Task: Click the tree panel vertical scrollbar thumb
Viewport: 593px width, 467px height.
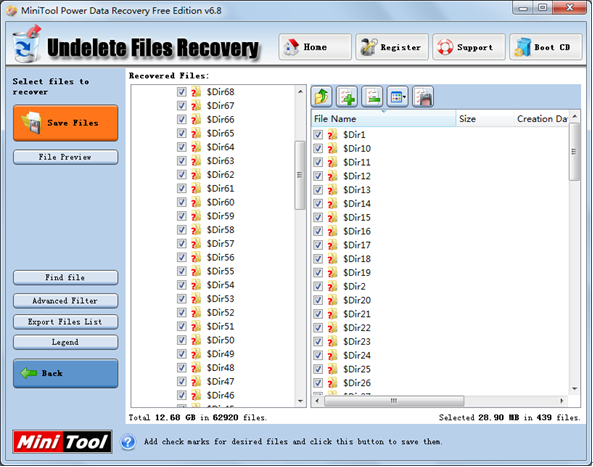Action: [x=300, y=175]
